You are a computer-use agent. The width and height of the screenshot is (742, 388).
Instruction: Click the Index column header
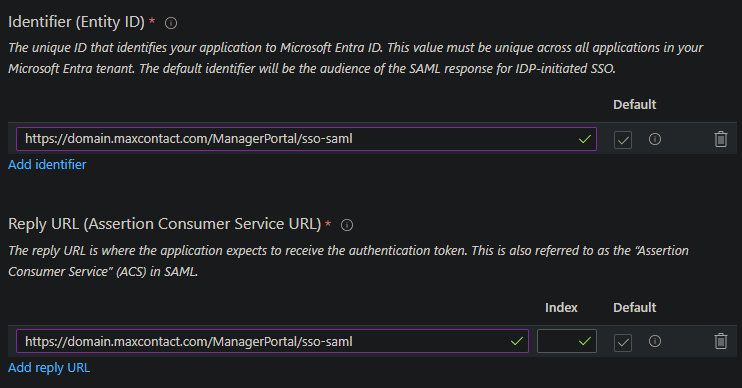click(561, 308)
